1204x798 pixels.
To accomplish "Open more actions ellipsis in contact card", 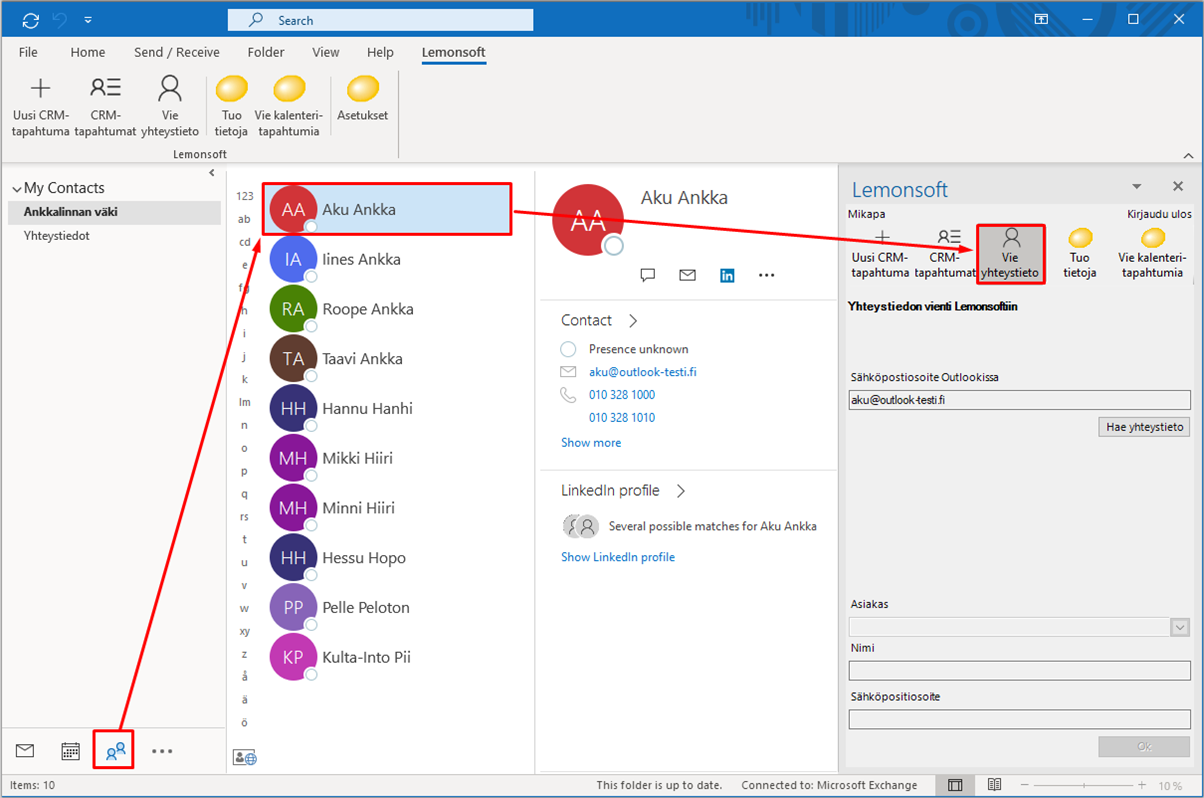I will pos(767,275).
